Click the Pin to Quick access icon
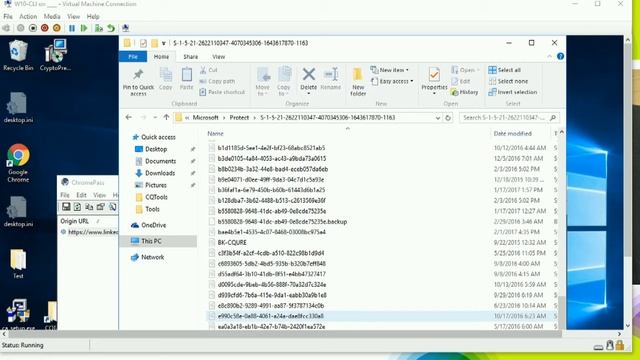The height and width of the screenshot is (360, 640). click(138, 82)
